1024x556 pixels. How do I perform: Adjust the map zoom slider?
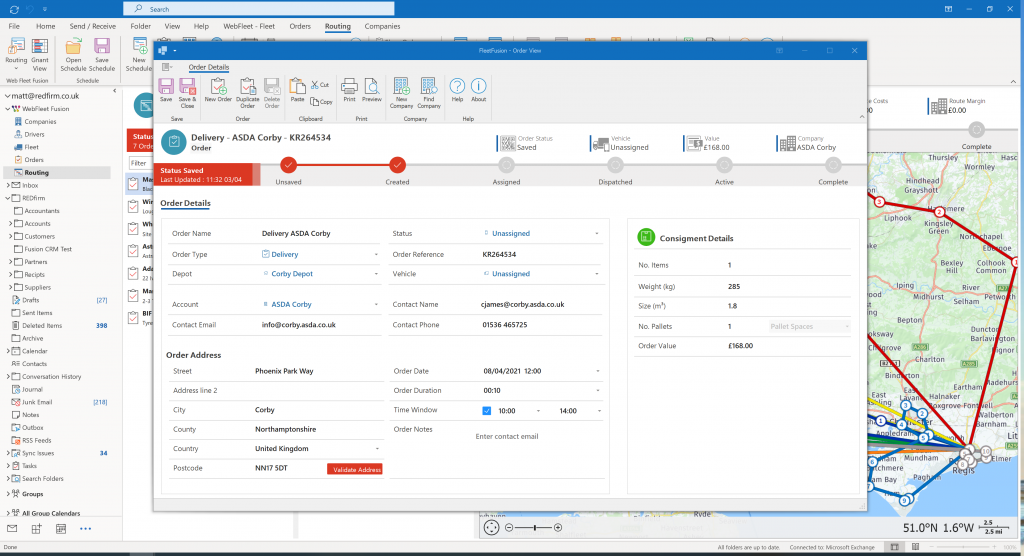pyautogui.click(x=536, y=527)
